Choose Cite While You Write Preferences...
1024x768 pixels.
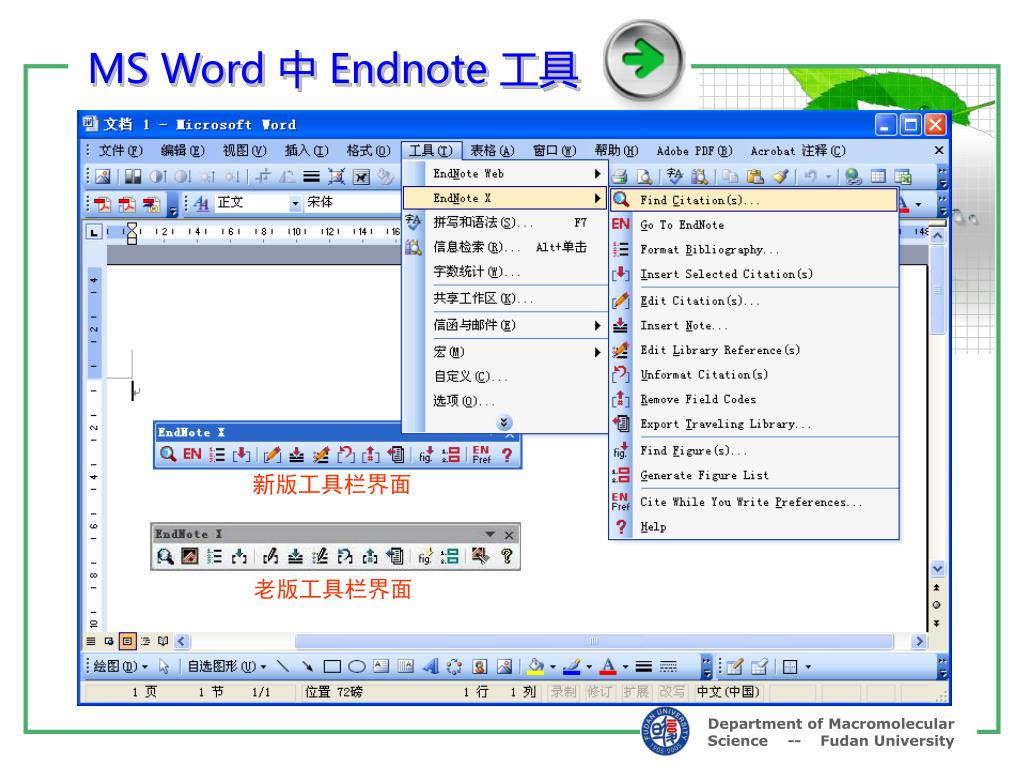754,502
